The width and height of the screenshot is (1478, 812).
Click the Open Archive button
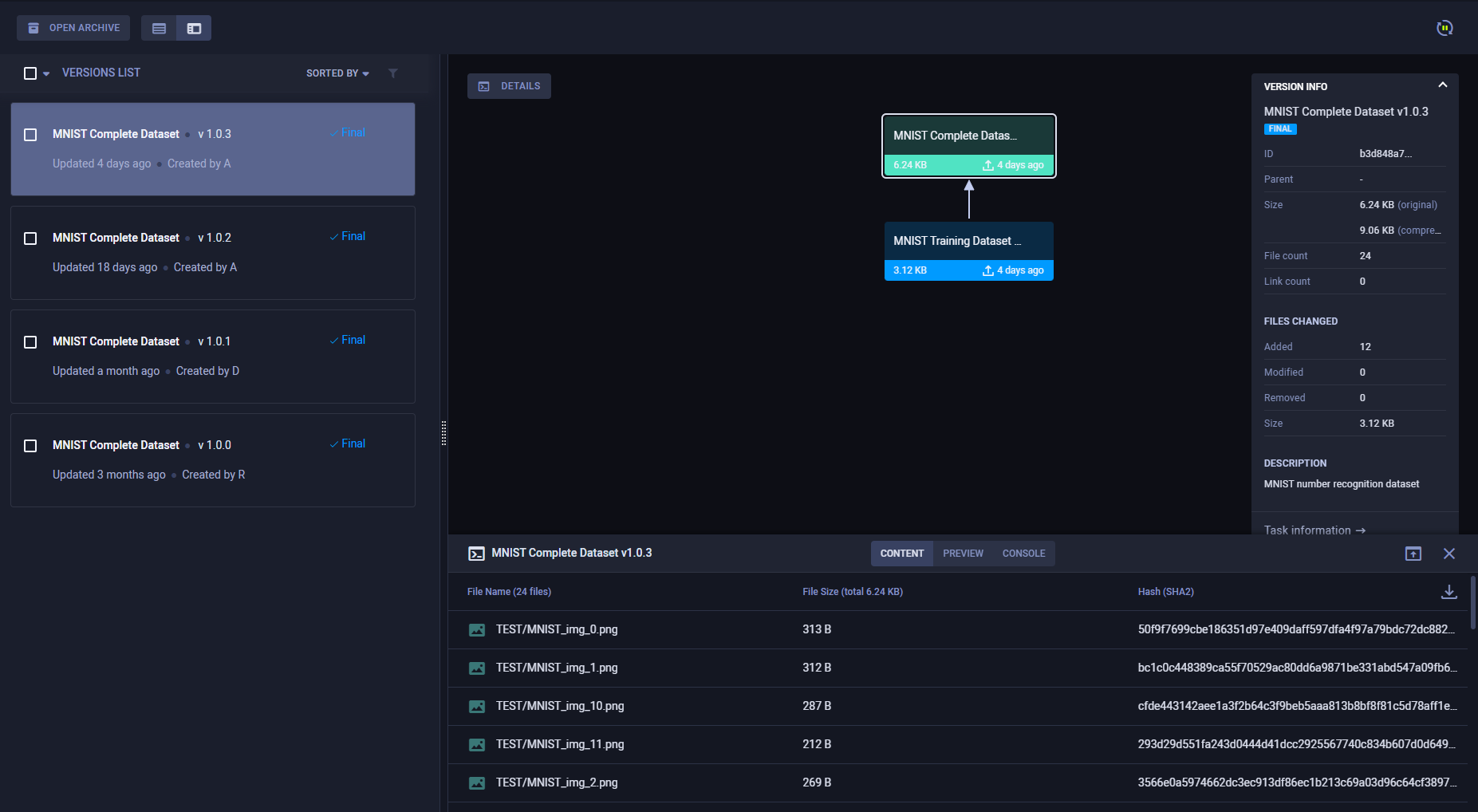[x=73, y=28]
